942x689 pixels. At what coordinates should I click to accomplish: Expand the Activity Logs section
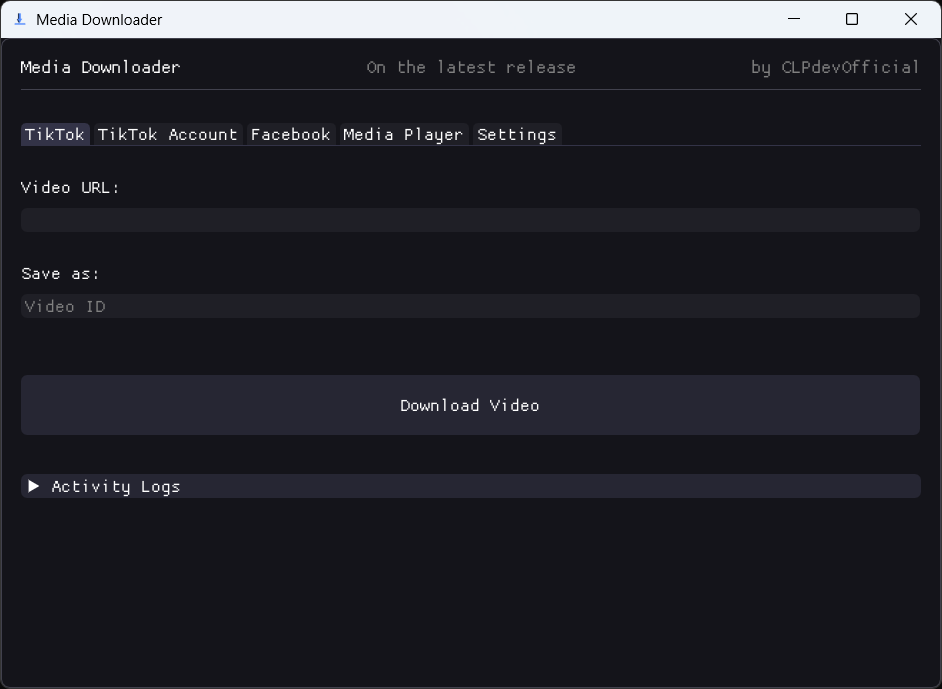pyautogui.click(x=470, y=486)
